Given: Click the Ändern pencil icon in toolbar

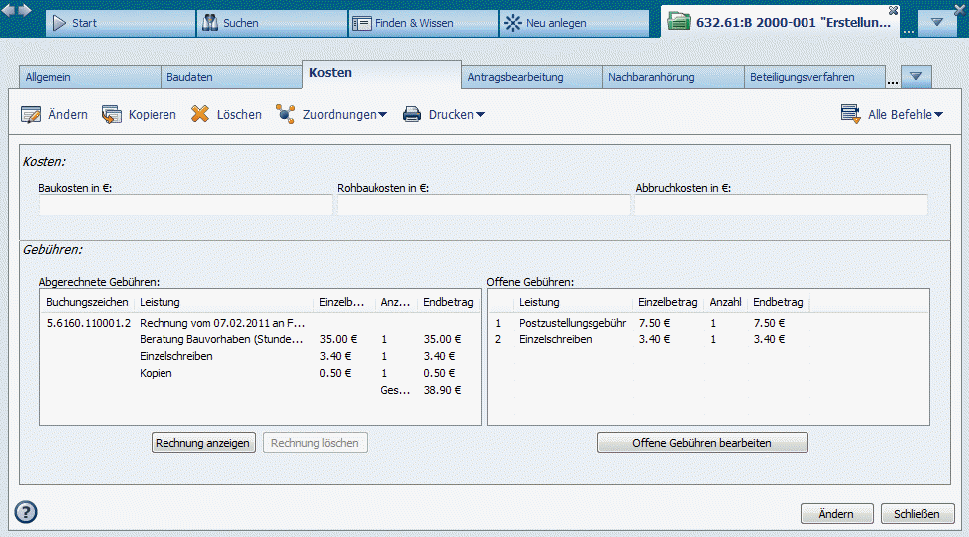Looking at the screenshot, I should pyautogui.click(x=31, y=115).
